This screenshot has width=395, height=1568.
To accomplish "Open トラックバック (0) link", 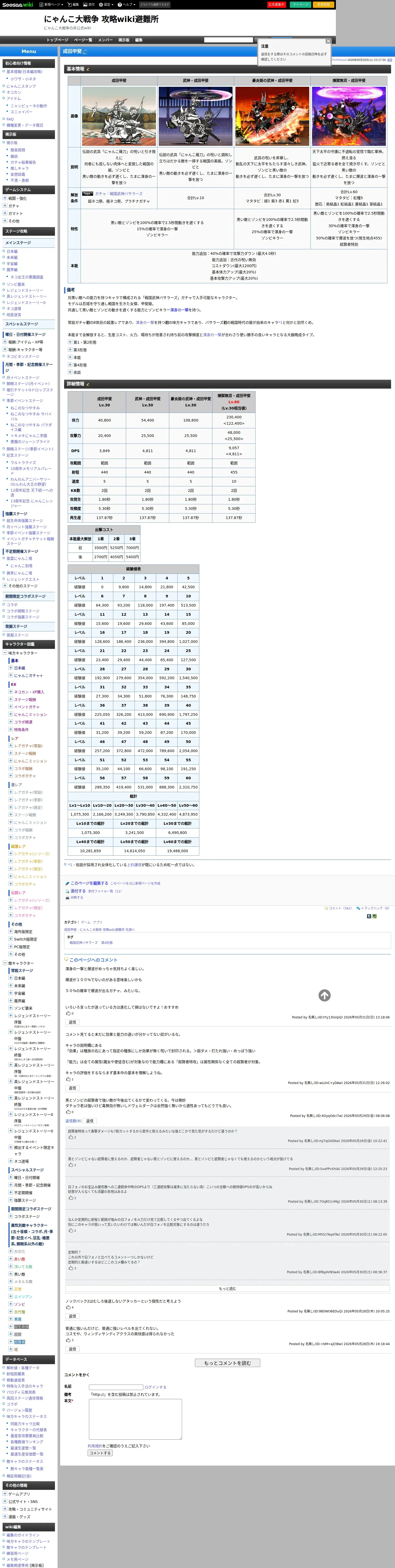I will pos(375,908).
